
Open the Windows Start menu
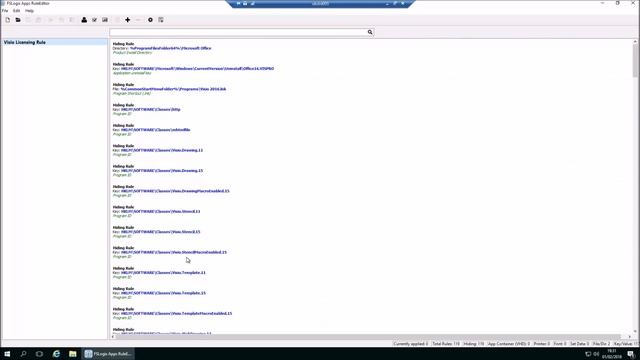pyautogui.click(x=7, y=354)
